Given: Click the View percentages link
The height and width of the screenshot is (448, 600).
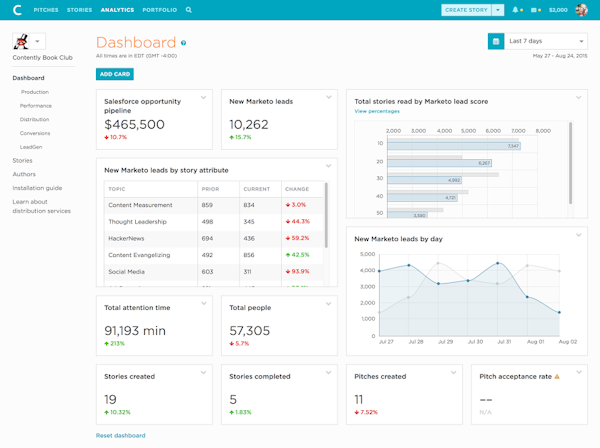Looking at the screenshot, I should (377, 111).
